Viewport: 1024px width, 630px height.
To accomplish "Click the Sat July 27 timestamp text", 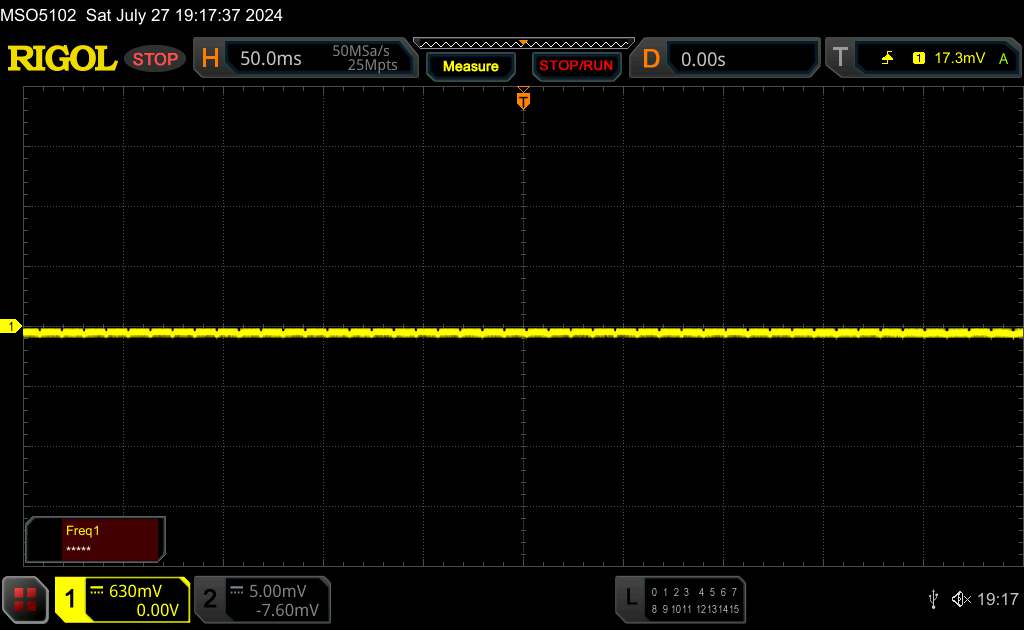I will (x=184, y=15).
